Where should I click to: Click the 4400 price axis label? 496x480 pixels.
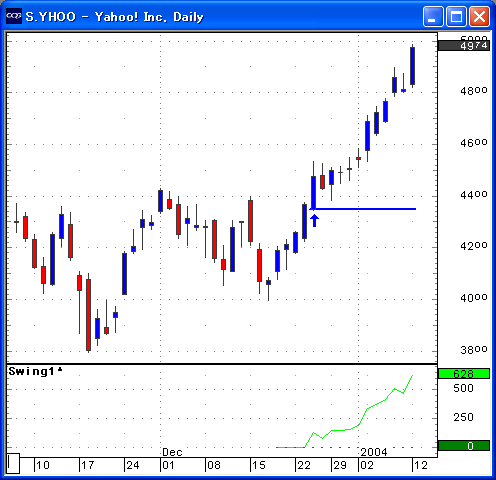pyautogui.click(x=474, y=194)
